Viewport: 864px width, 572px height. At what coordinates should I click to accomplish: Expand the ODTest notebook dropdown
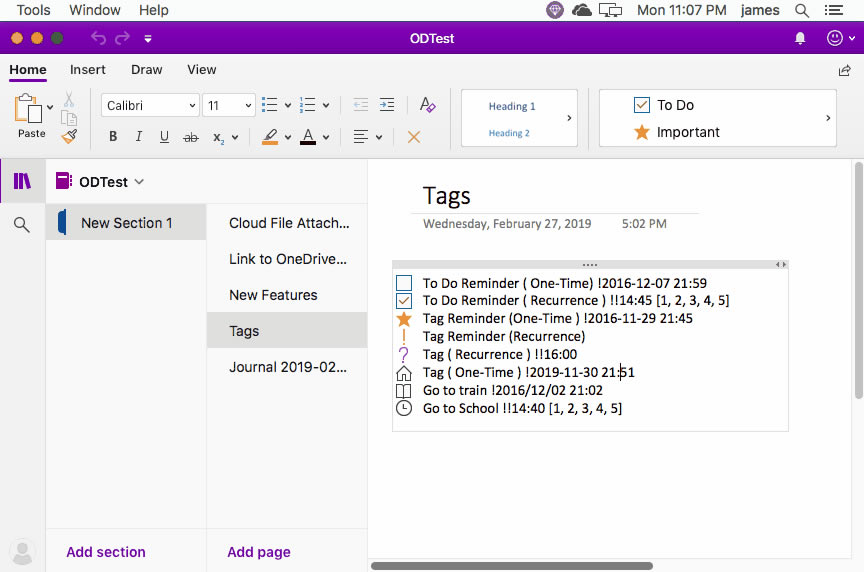[x=139, y=182]
